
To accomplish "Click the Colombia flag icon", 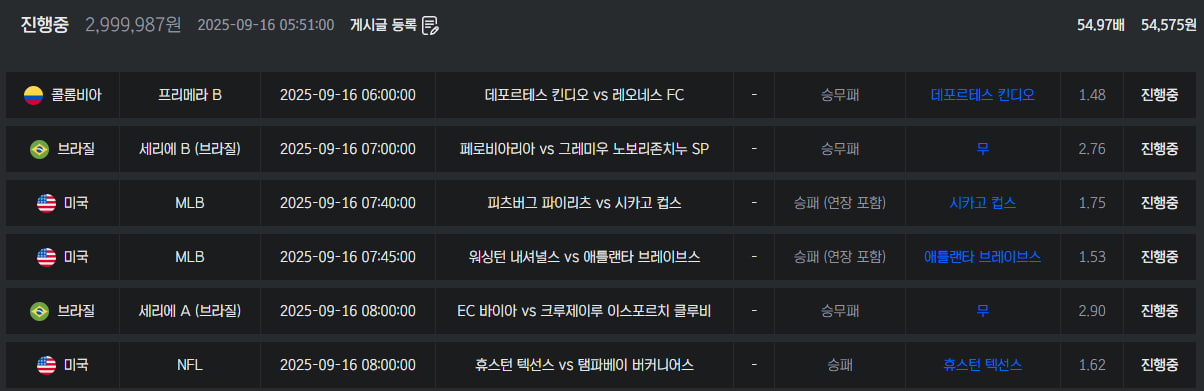I will click(34, 95).
